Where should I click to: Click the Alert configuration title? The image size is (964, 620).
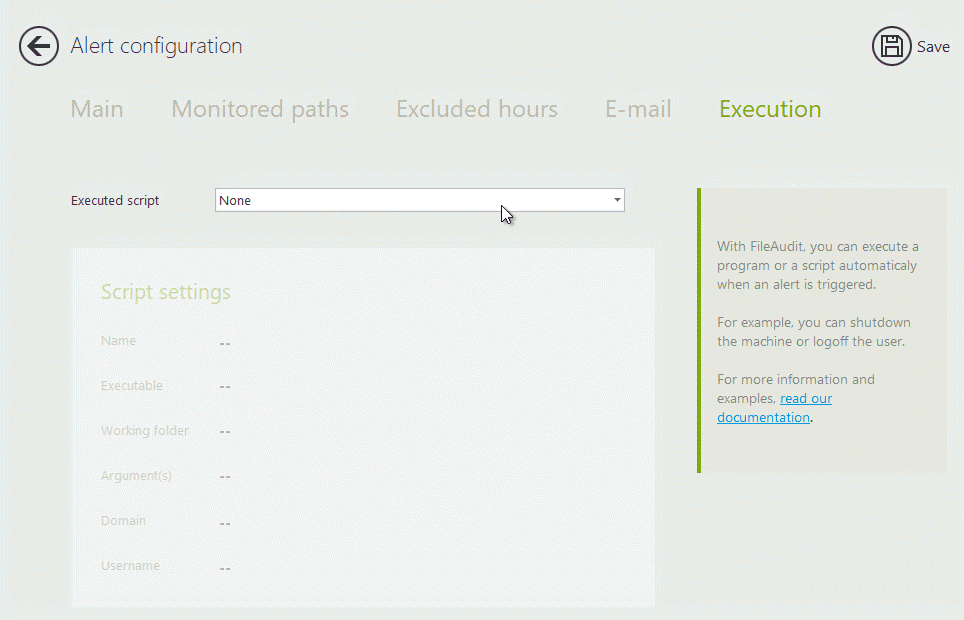(x=156, y=46)
